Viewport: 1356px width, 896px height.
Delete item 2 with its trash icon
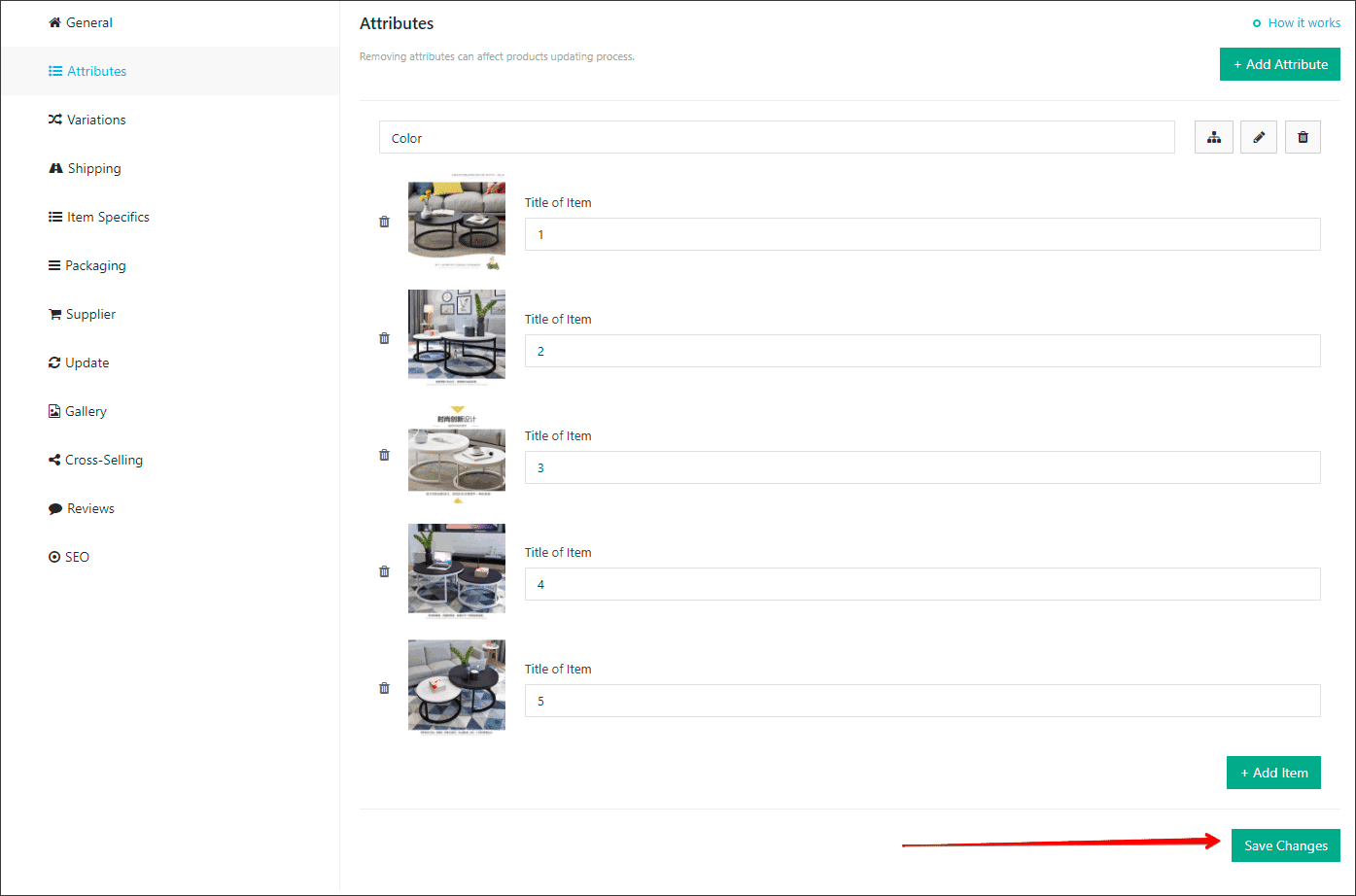(384, 338)
